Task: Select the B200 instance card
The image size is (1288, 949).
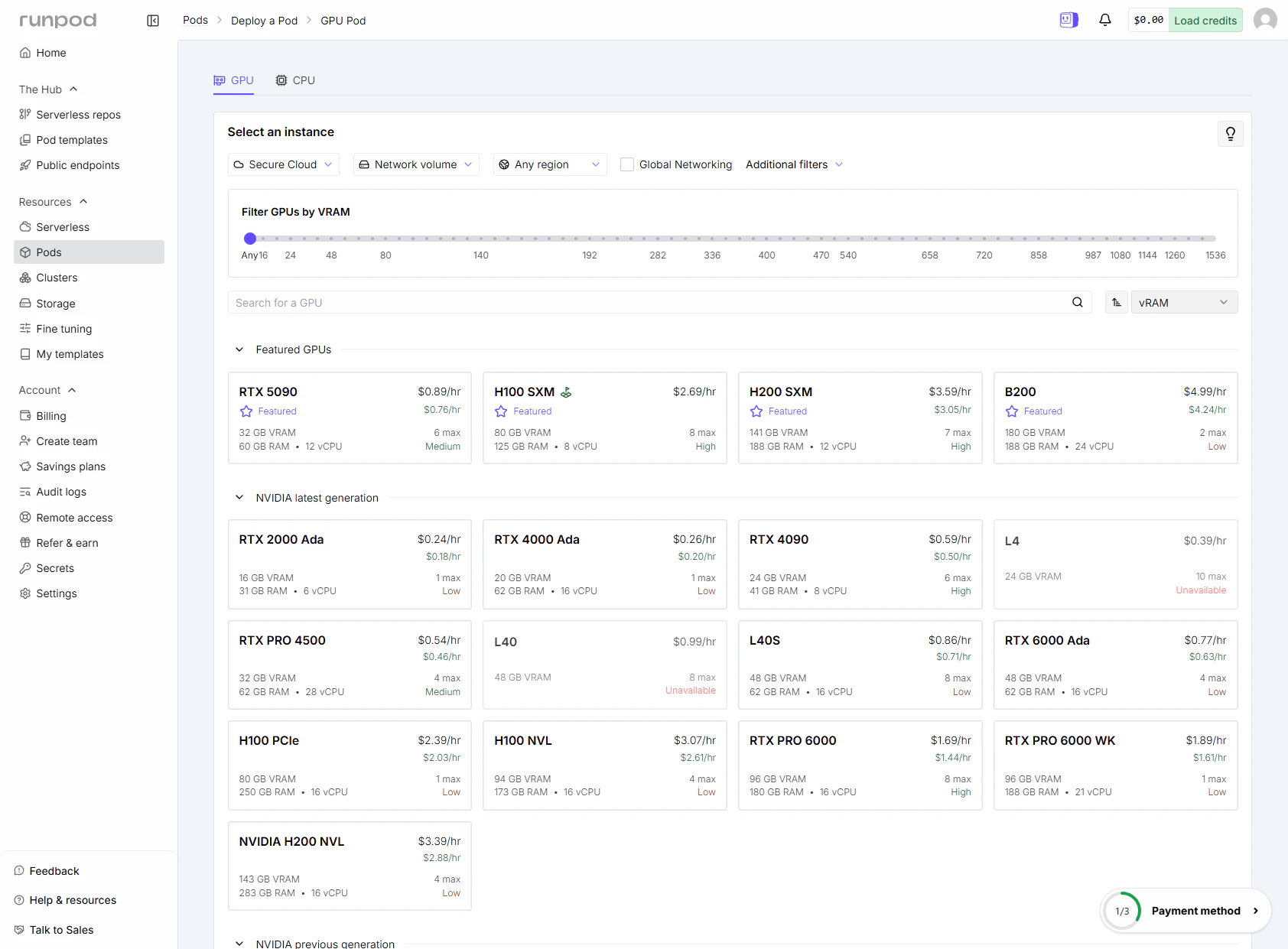Action: (x=1116, y=418)
